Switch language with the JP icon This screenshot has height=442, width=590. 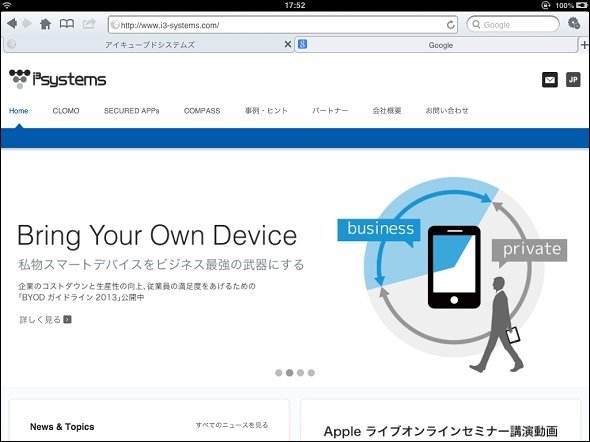coord(573,80)
